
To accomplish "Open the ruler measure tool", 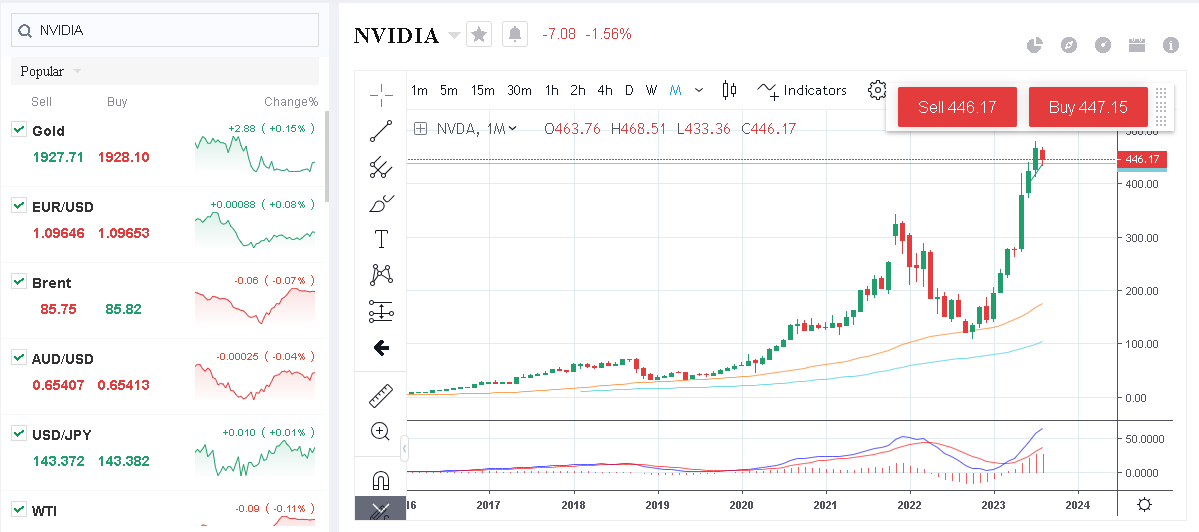I will click(381, 396).
